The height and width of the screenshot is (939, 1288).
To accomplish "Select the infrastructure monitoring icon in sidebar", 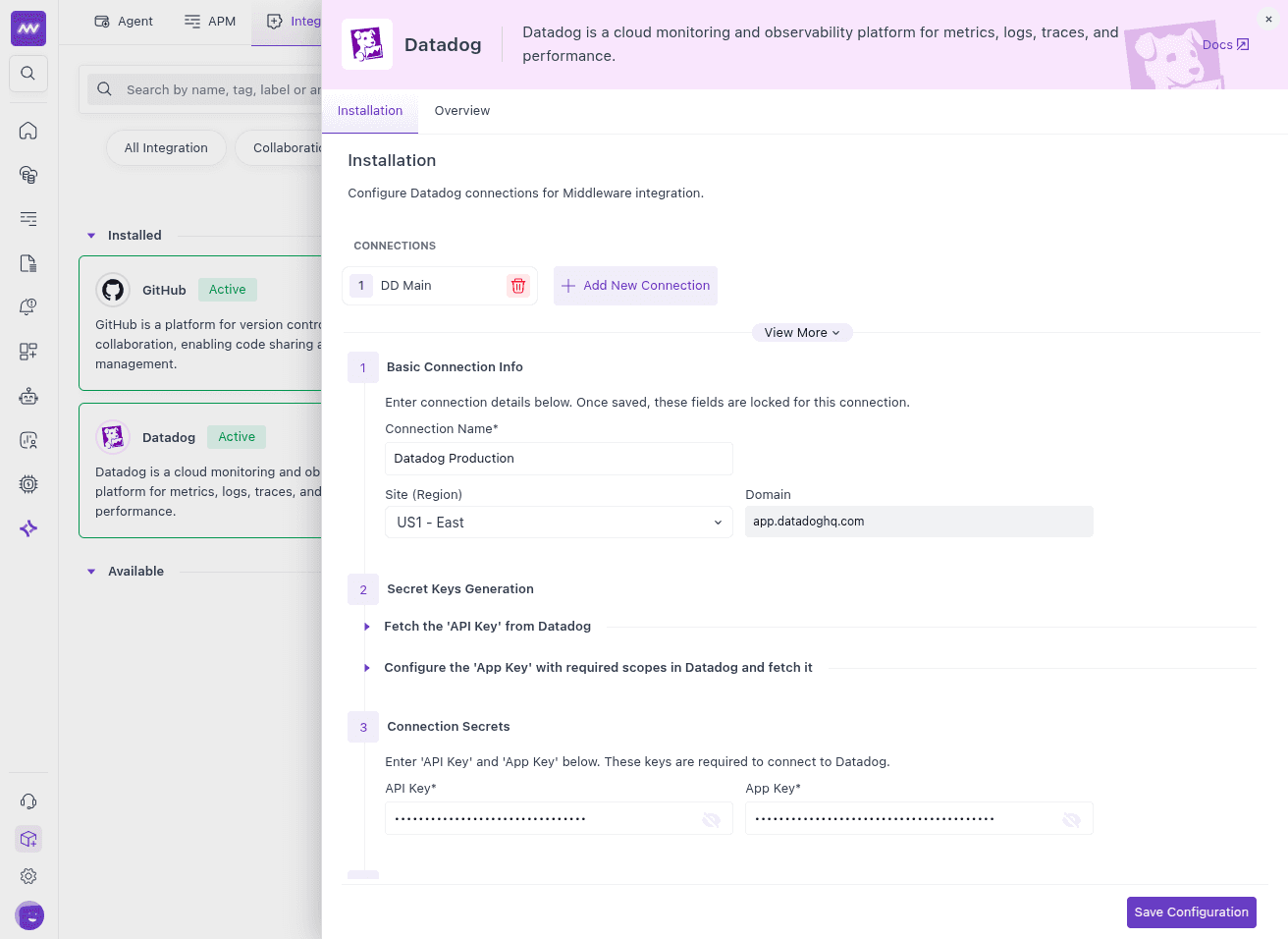I will tap(28, 174).
